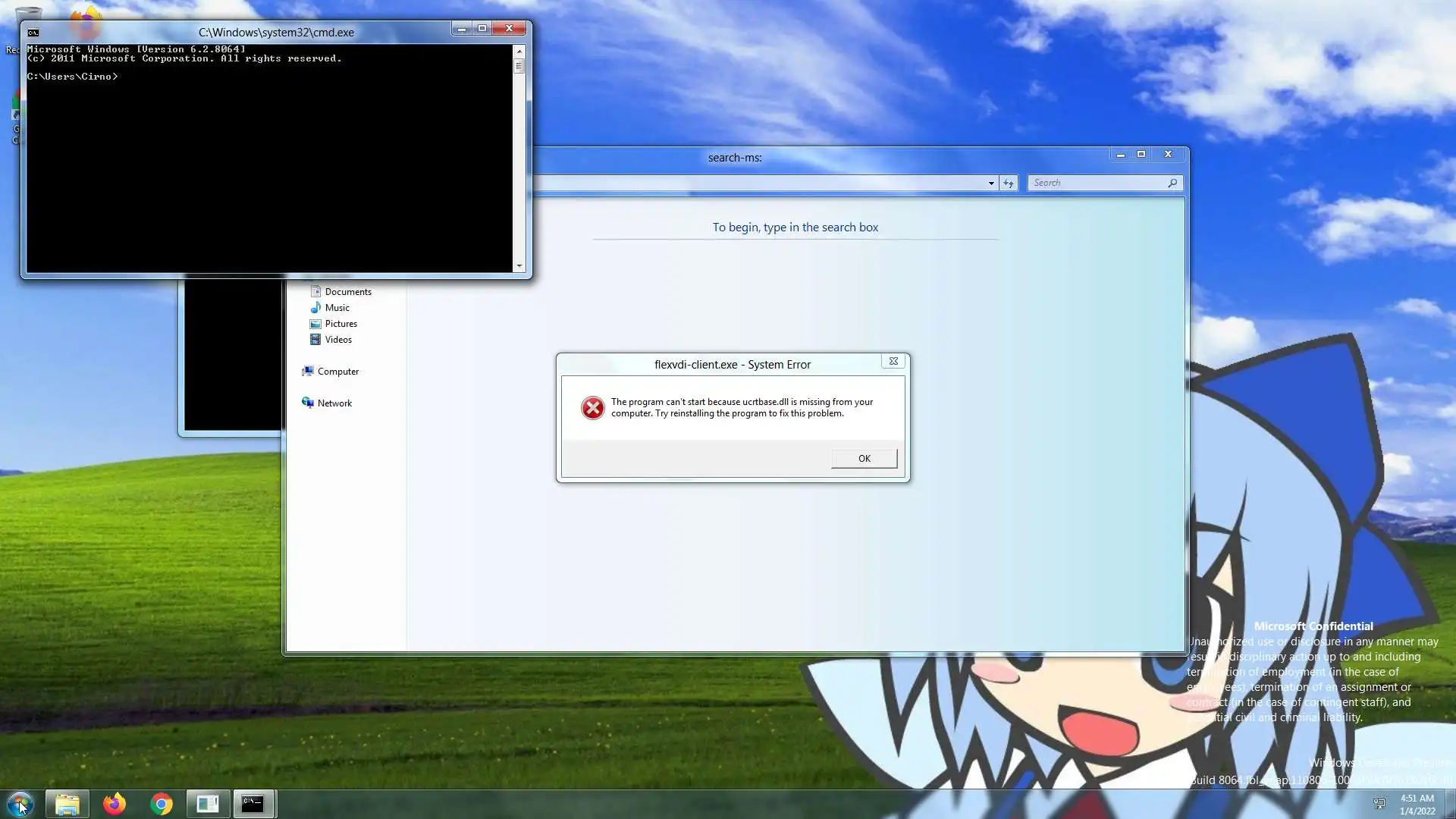
Task: Select Documents in navigation pane
Action: coord(347,292)
